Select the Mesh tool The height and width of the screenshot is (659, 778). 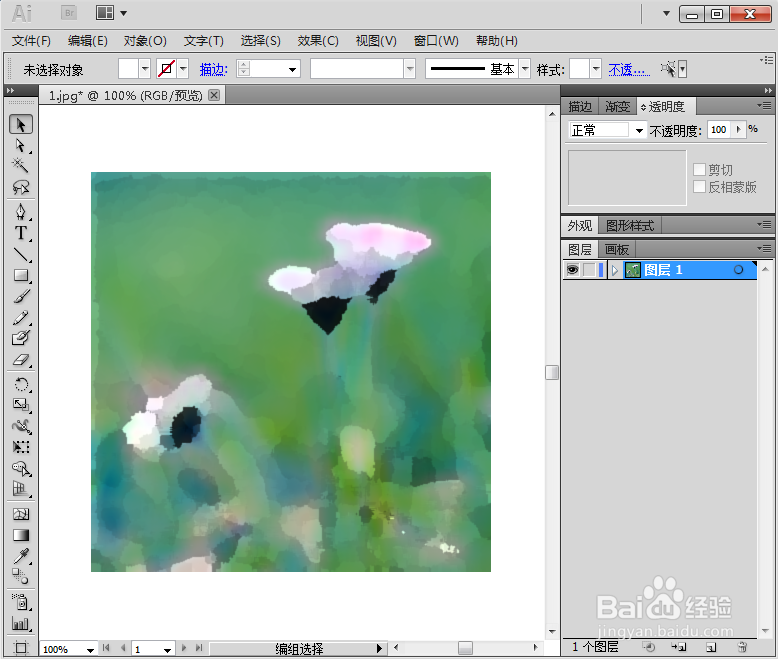click(21, 514)
